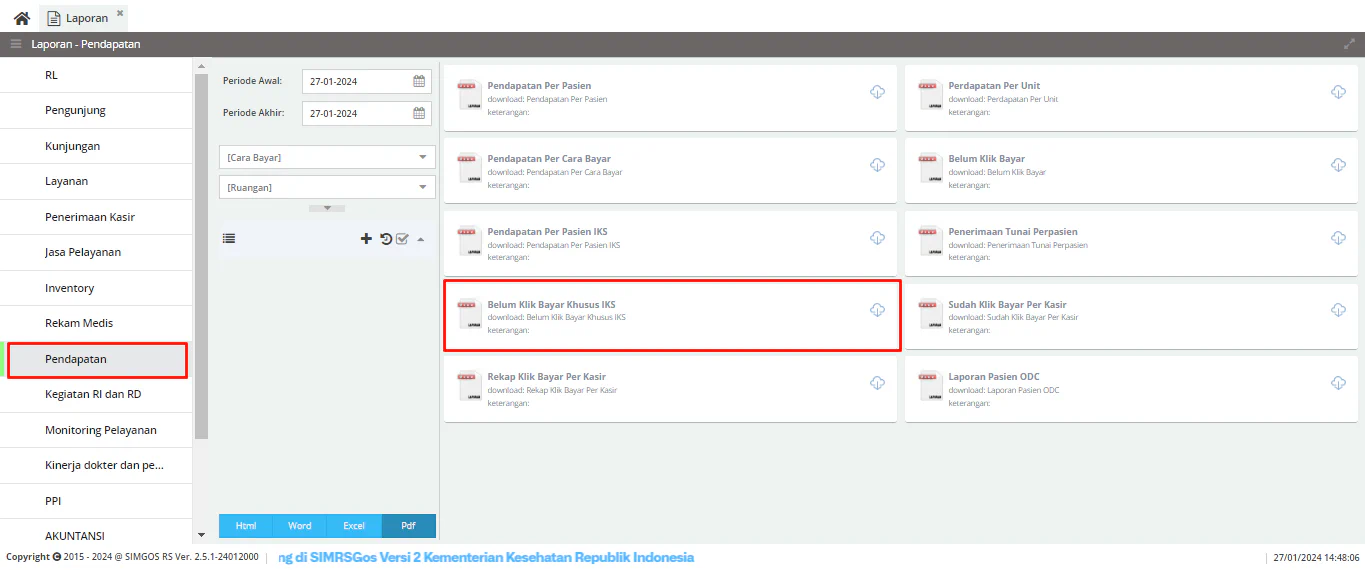Screen dimensions: 1365x570
Task: Click the Laporan Pasien ODC file icon
Action: point(930,386)
